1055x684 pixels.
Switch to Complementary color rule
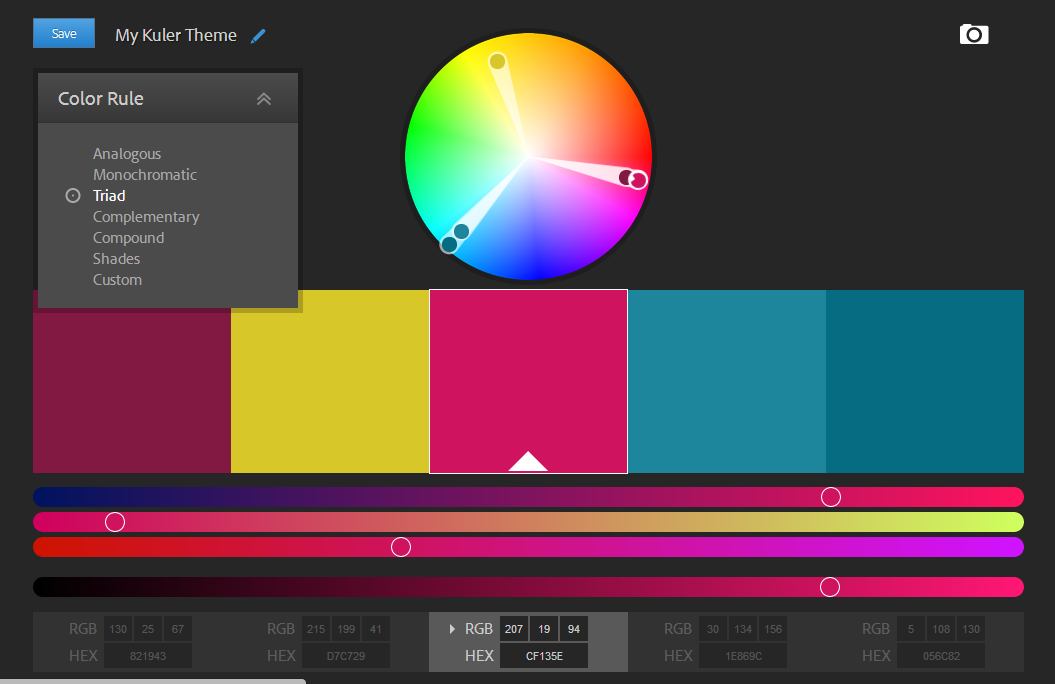pos(146,217)
